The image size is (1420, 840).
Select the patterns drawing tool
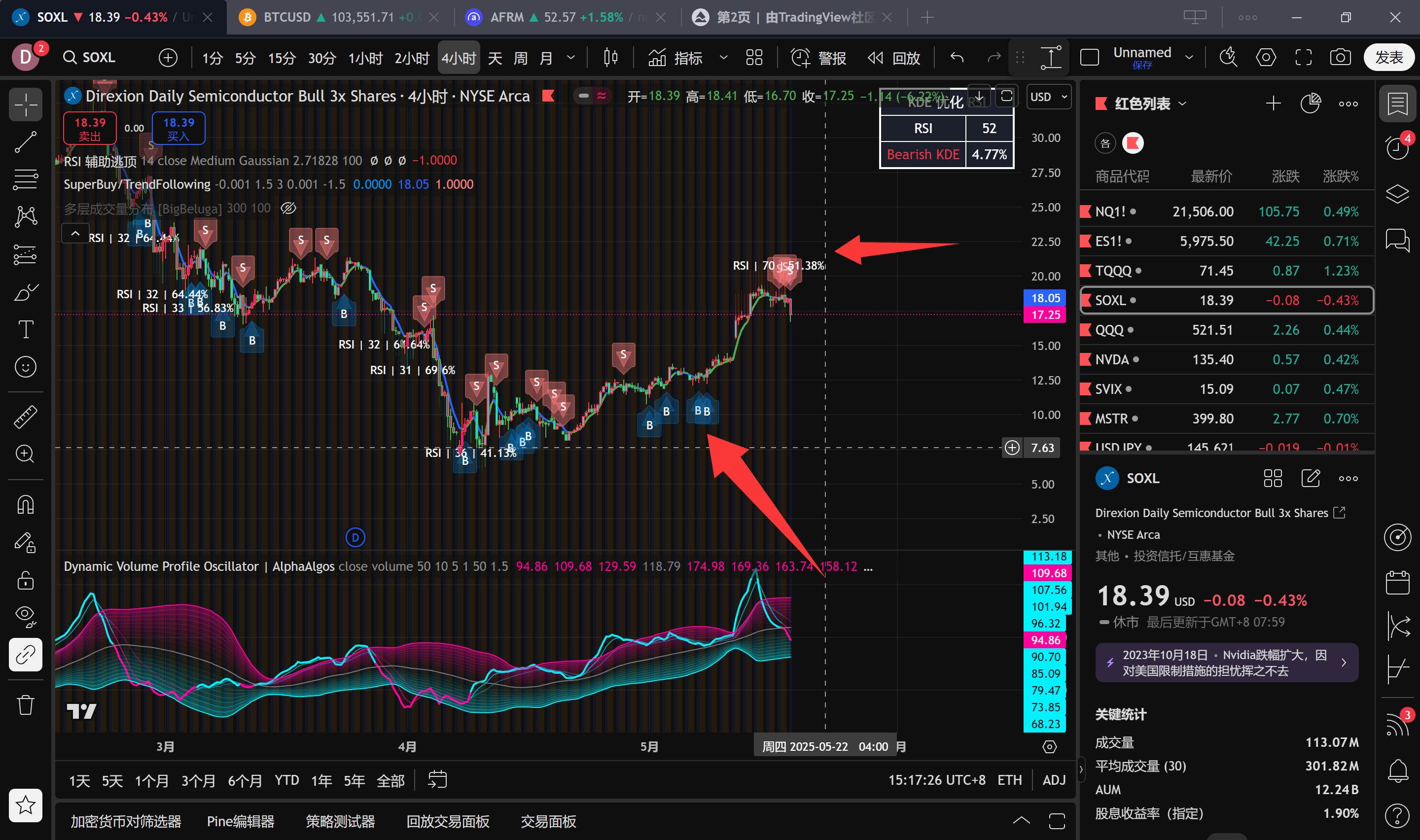pos(26,217)
